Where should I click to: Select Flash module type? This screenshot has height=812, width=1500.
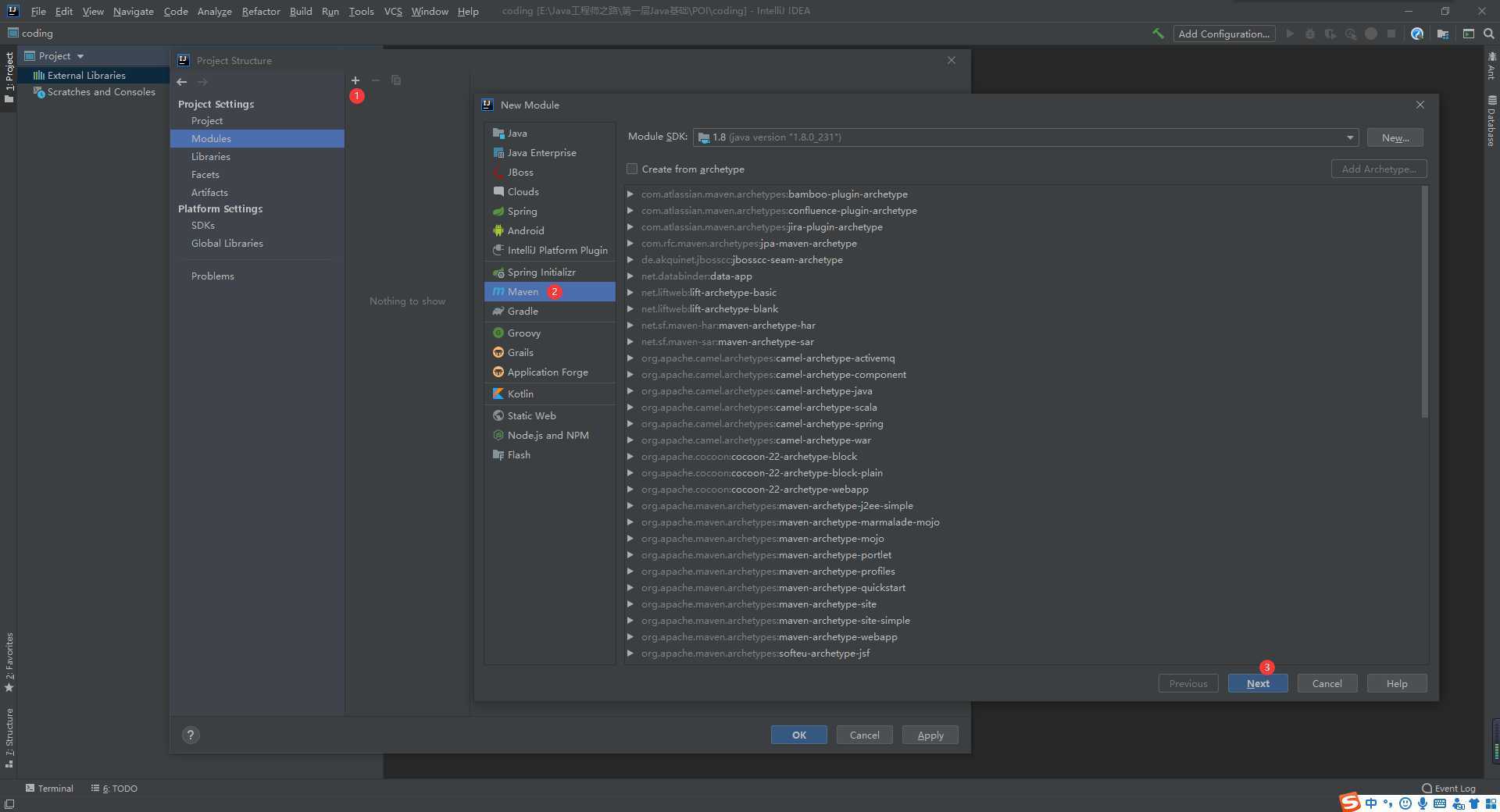[x=550, y=455]
